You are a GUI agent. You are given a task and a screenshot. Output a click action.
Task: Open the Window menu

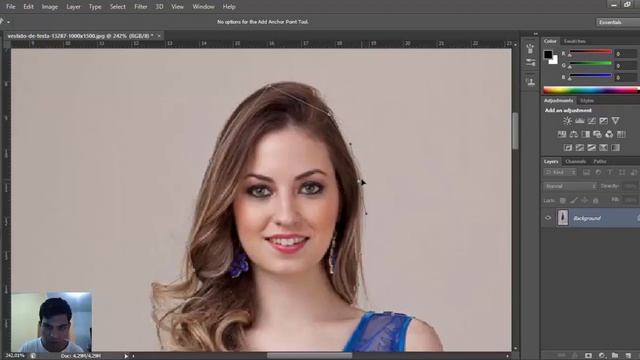coord(203,7)
